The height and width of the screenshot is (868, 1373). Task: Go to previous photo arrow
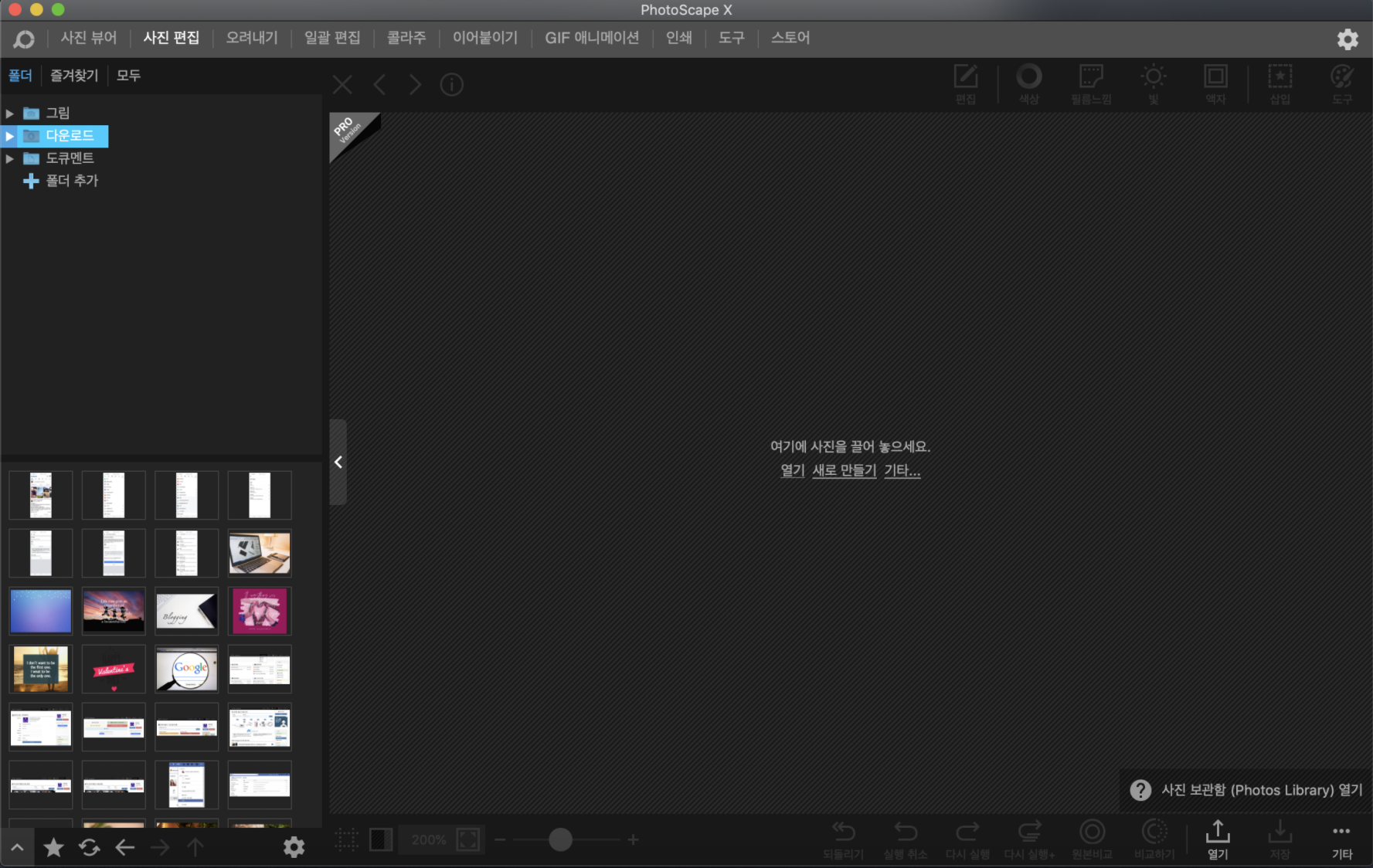[x=379, y=84]
